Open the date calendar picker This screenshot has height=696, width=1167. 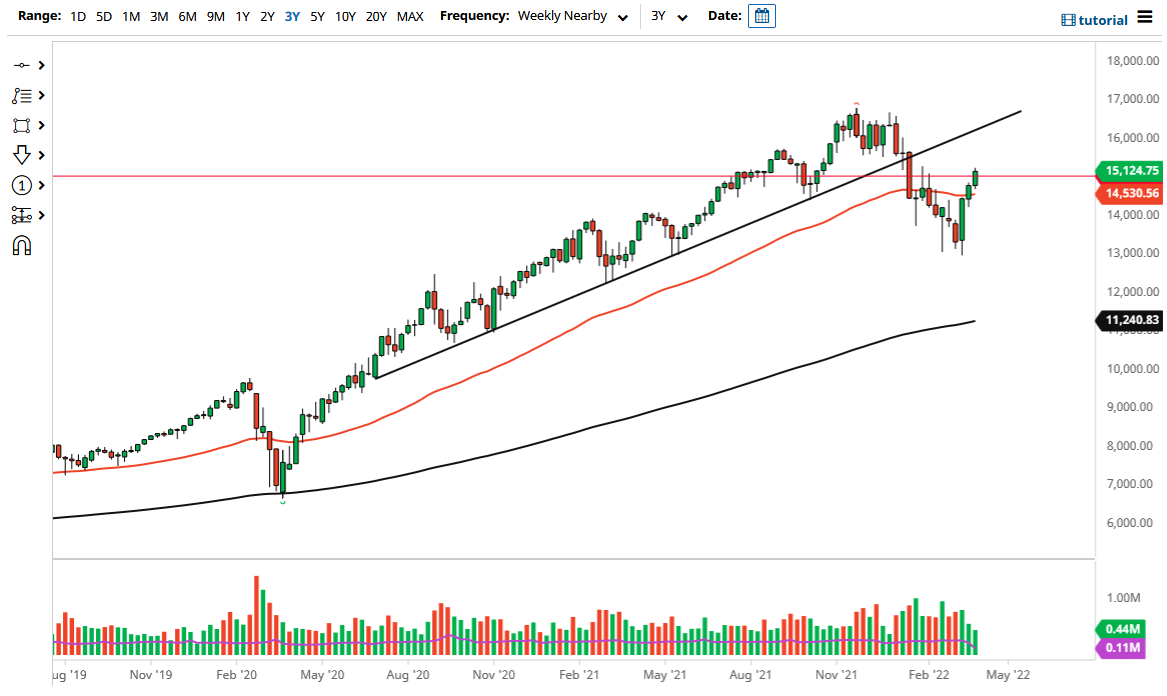click(761, 15)
